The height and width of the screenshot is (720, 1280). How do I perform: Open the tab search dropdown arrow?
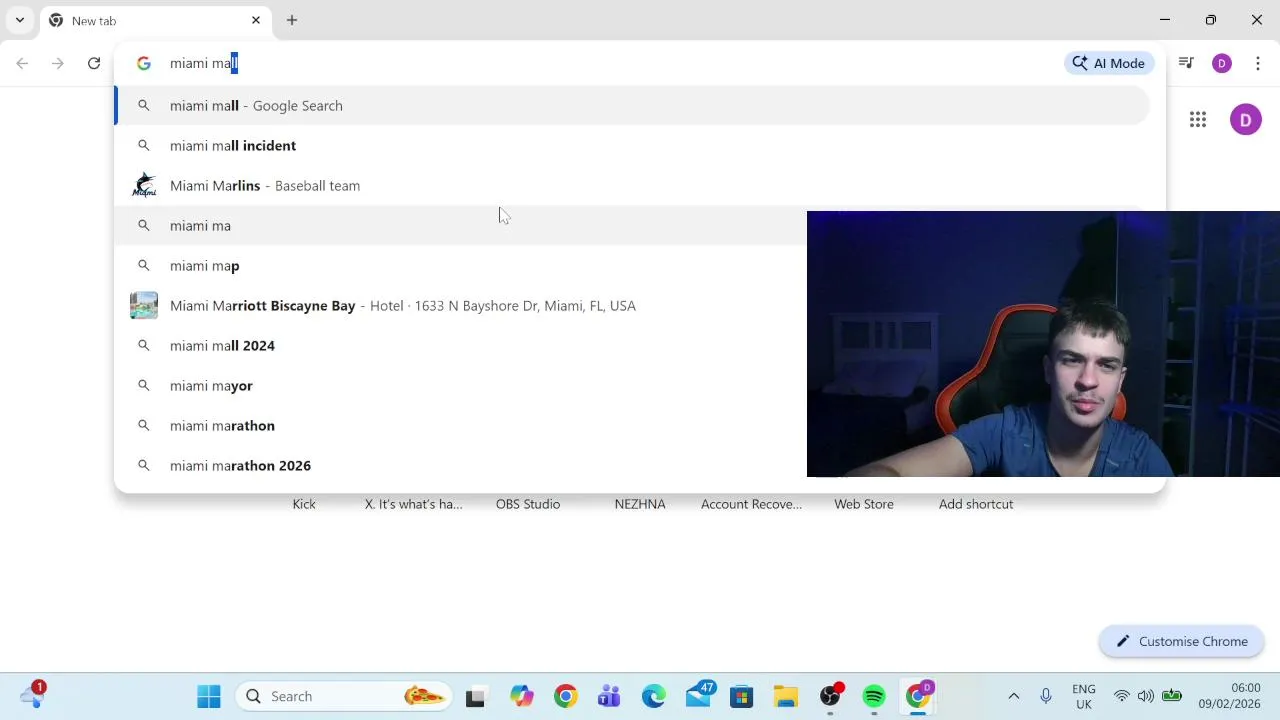click(x=20, y=20)
